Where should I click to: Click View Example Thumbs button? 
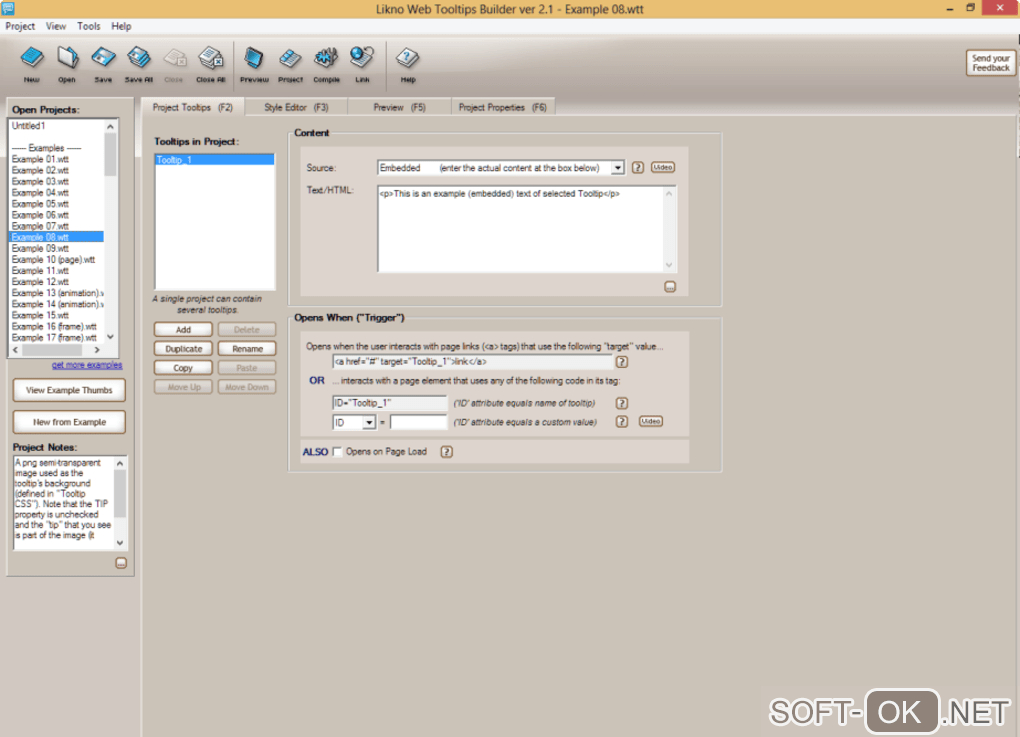click(x=69, y=390)
